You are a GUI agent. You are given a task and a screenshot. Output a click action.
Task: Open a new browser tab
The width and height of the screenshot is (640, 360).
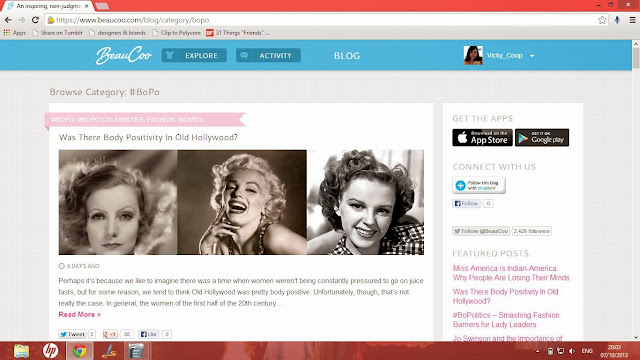[102, 6]
